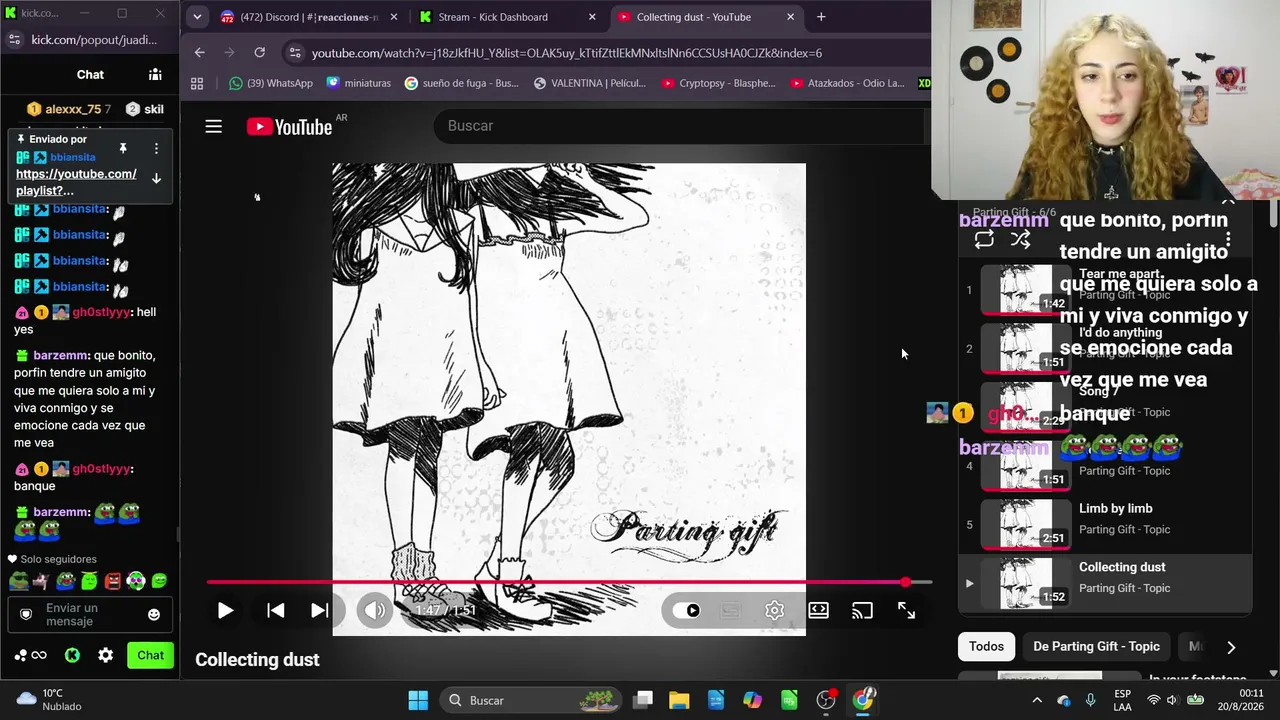This screenshot has height=720, width=1280.
Task: Open the YouTube guide hamburger menu
Action: tap(213, 126)
